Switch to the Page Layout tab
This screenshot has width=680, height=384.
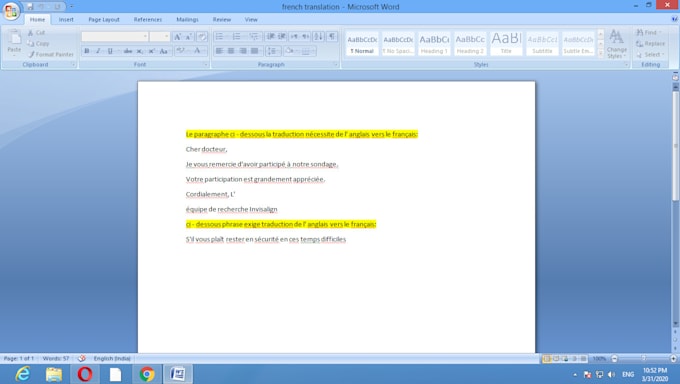click(104, 20)
